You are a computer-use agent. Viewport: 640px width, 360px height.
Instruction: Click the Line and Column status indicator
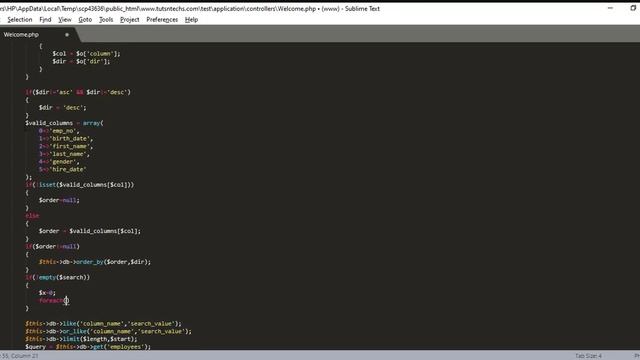[19, 356]
